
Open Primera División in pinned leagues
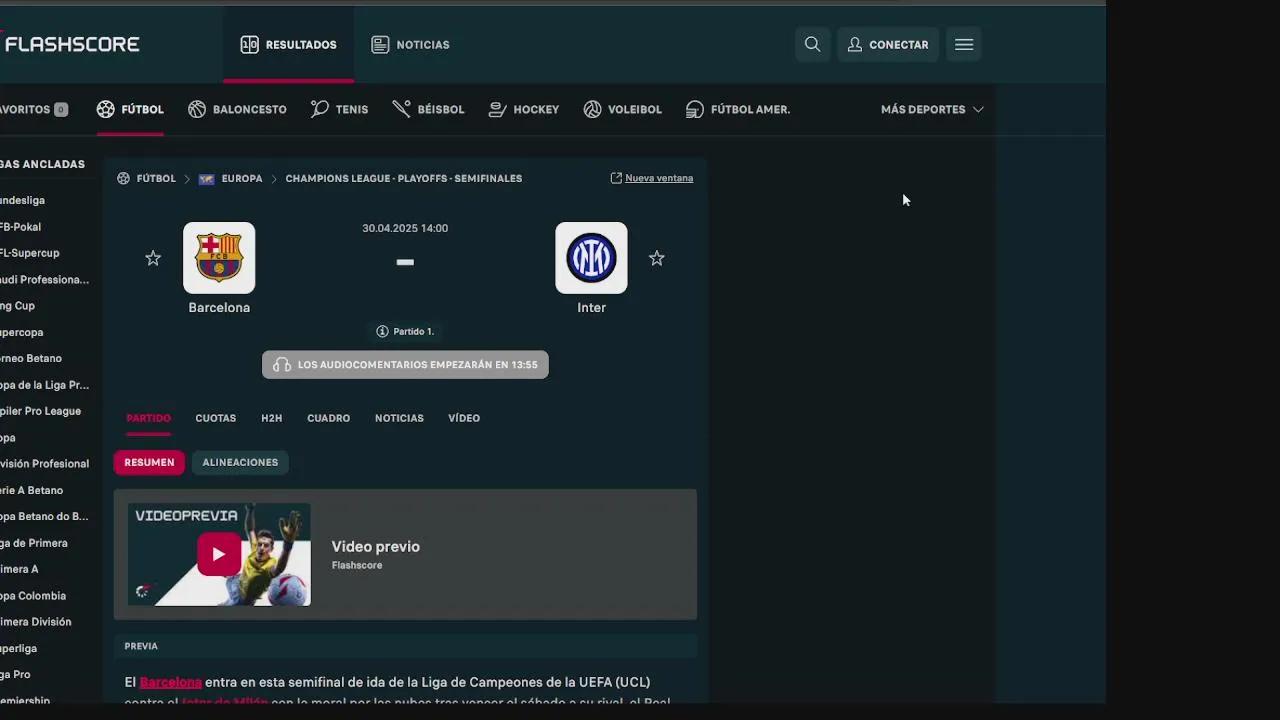(36, 622)
